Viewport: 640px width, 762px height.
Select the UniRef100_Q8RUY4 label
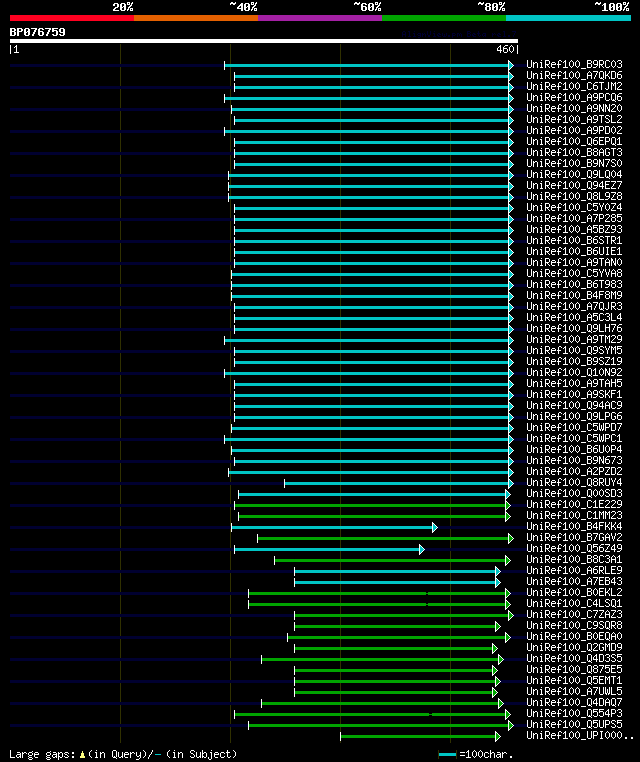coord(574,482)
